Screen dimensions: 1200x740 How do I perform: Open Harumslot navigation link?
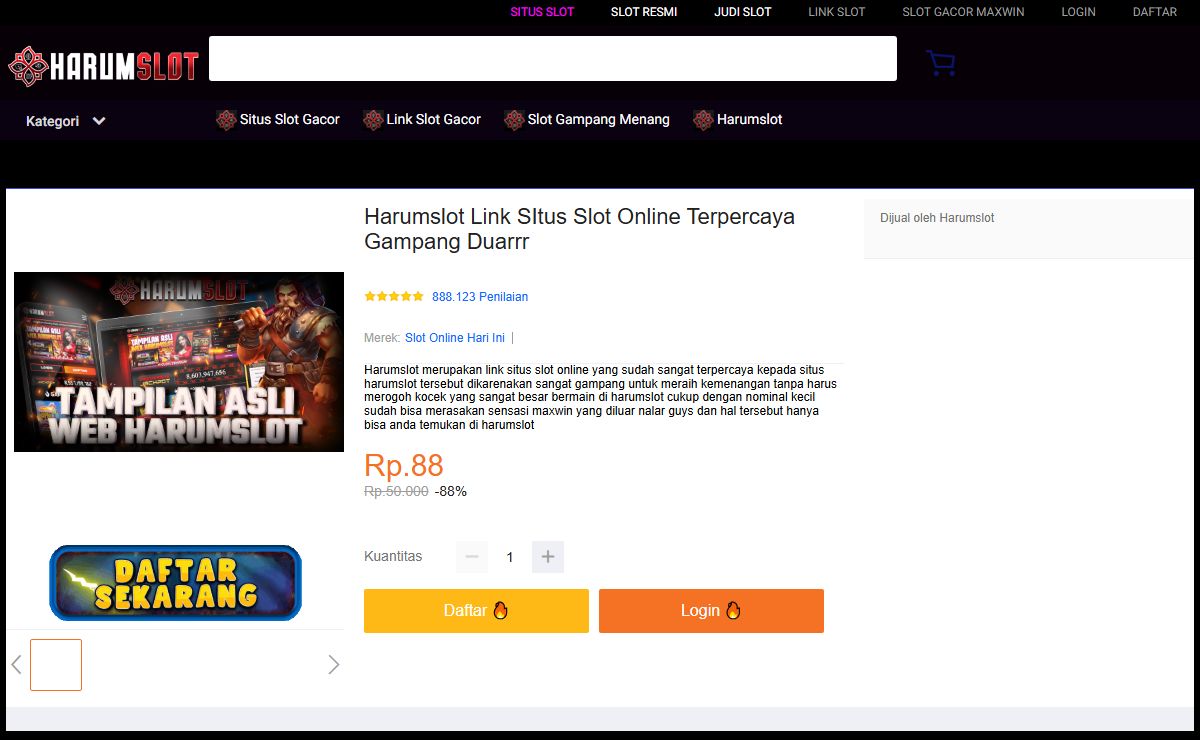pyautogui.click(x=750, y=119)
